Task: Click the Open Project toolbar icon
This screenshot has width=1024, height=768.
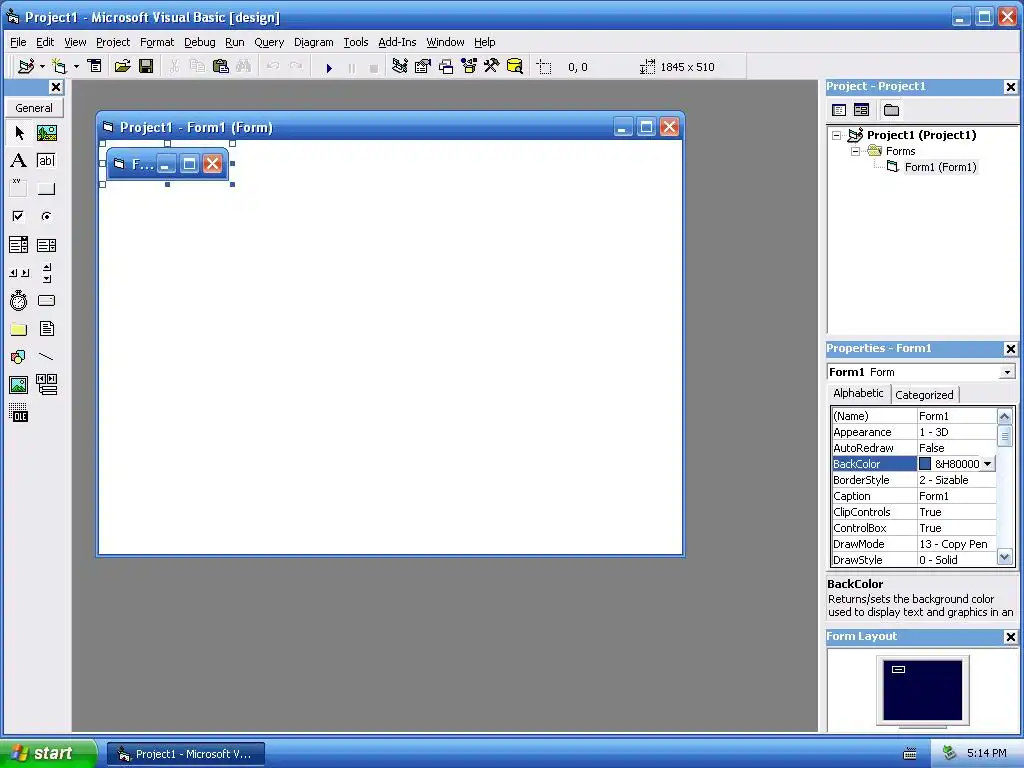Action: point(122,67)
